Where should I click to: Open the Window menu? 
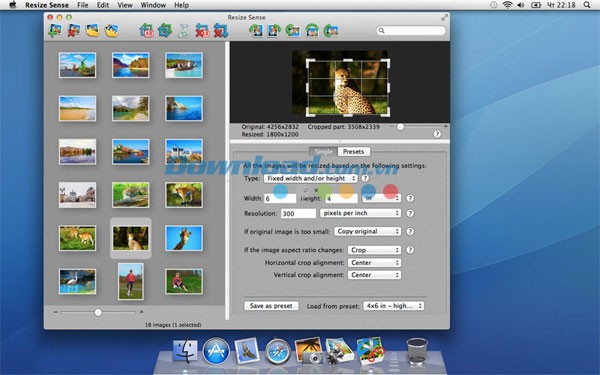click(x=153, y=5)
